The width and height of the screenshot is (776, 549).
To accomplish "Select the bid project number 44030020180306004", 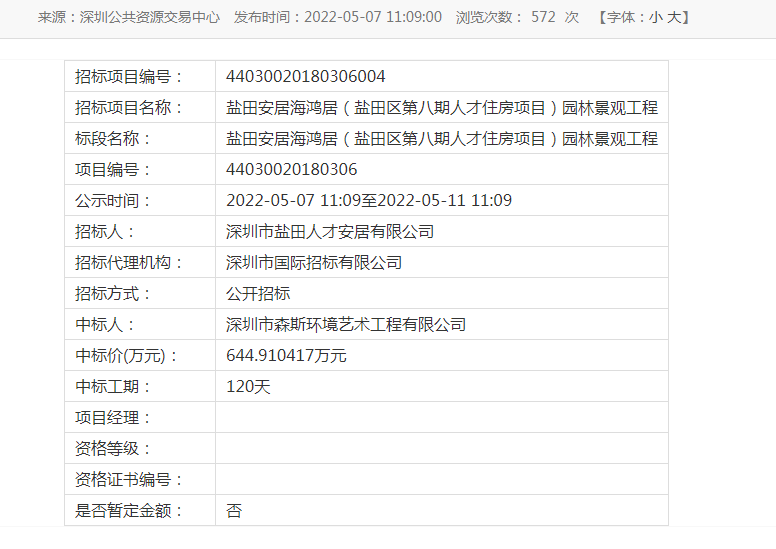I will tap(306, 77).
